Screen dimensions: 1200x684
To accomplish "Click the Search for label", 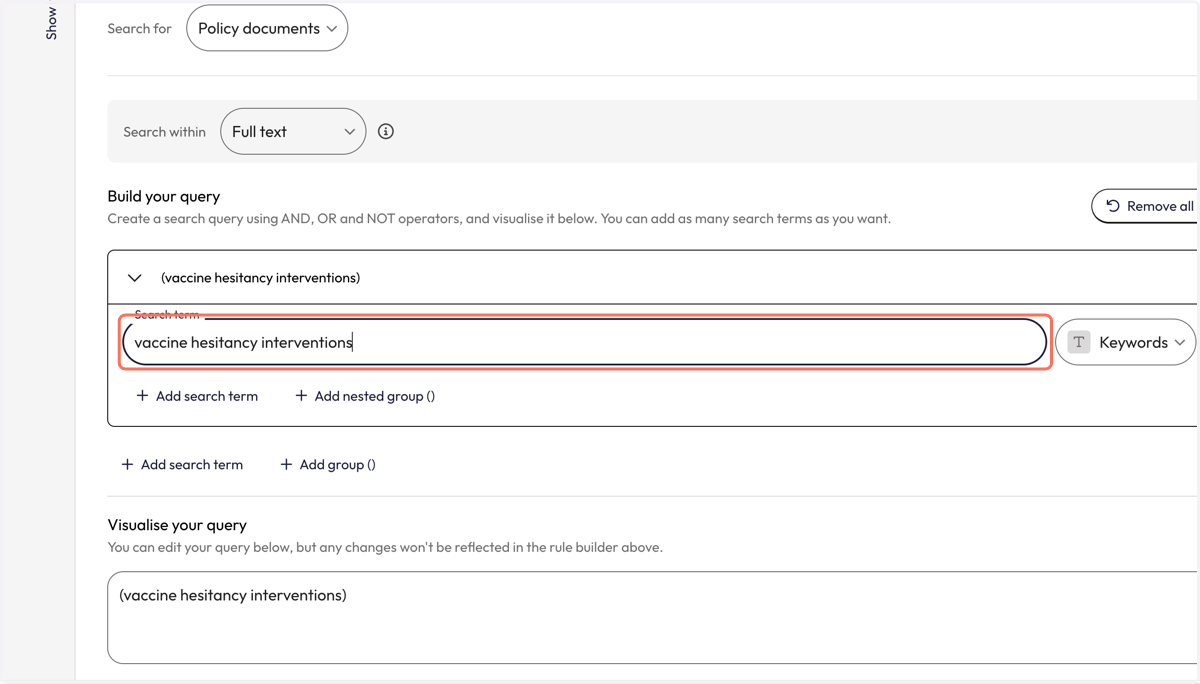I will (139, 28).
